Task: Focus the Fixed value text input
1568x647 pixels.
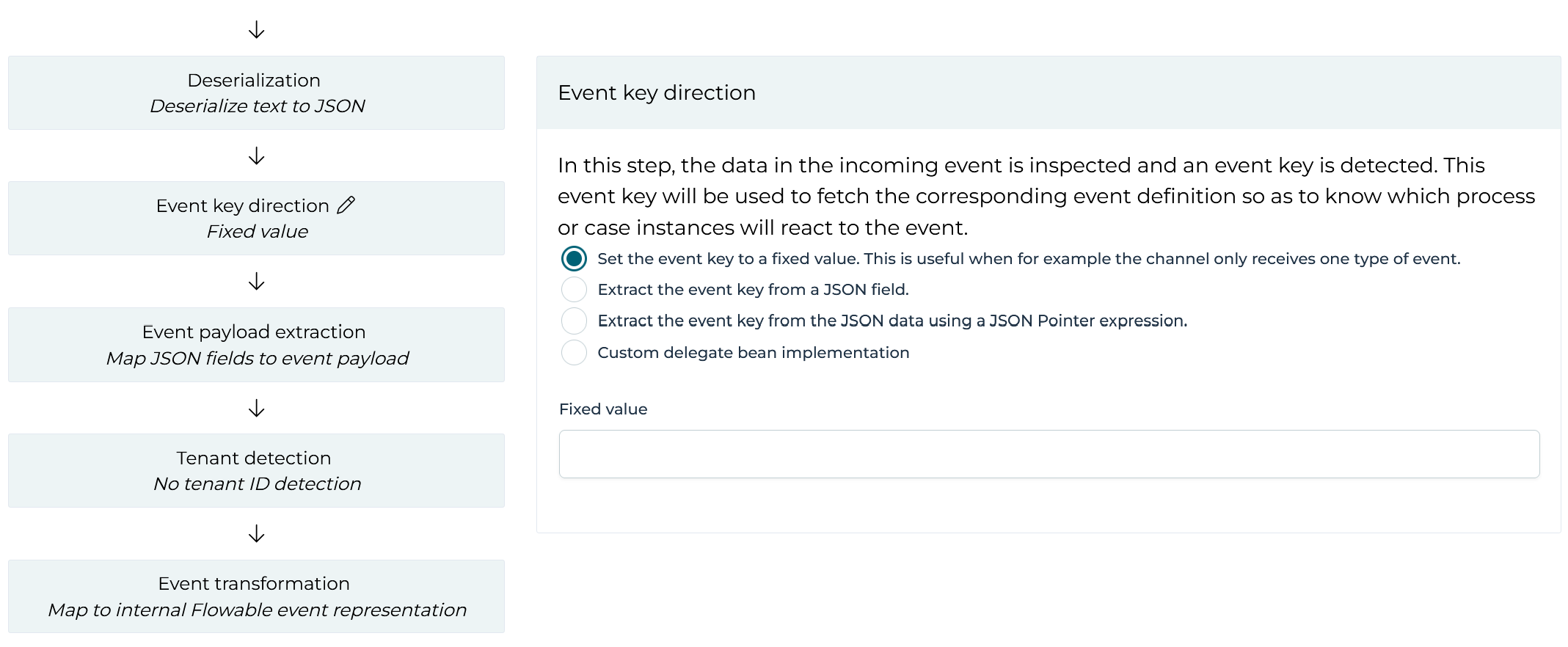Action: point(1049,454)
